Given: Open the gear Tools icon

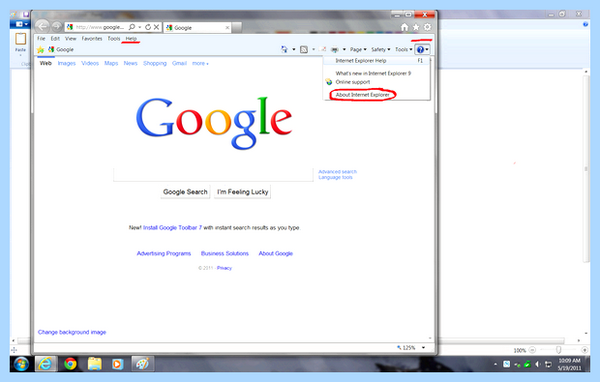Looking at the screenshot, I should pyautogui.click(x=427, y=27).
